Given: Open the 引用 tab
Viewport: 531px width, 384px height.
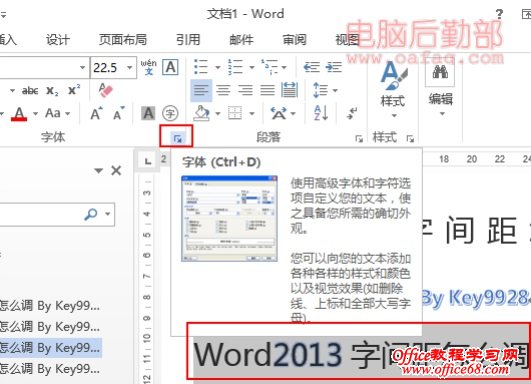Looking at the screenshot, I should point(188,40).
